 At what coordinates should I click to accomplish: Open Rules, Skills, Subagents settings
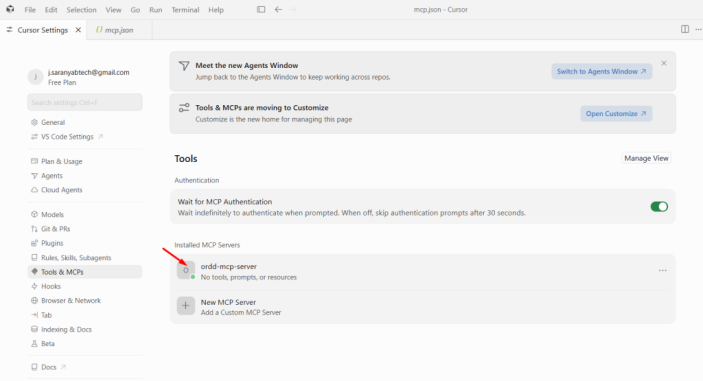click(76, 258)
